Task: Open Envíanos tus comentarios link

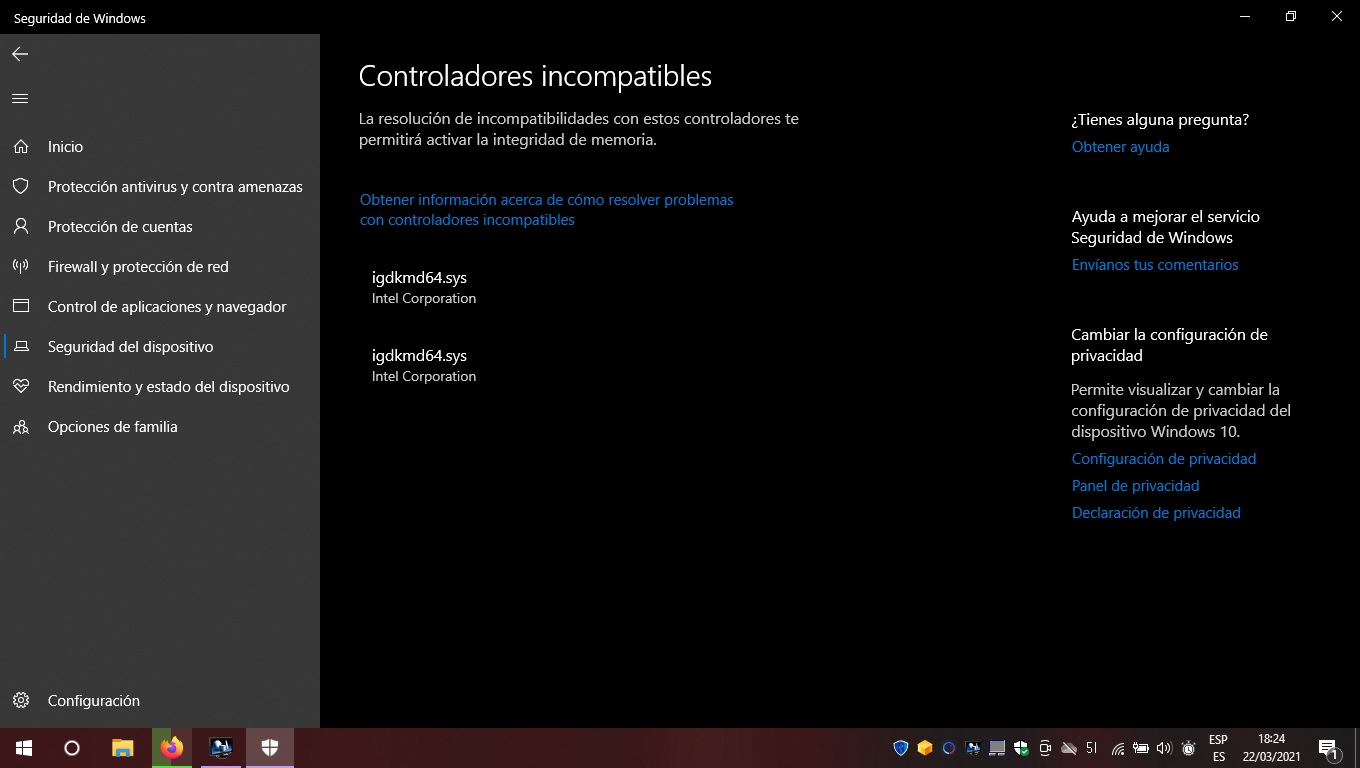Action: pyautogui.click(x=1154, y=265)
